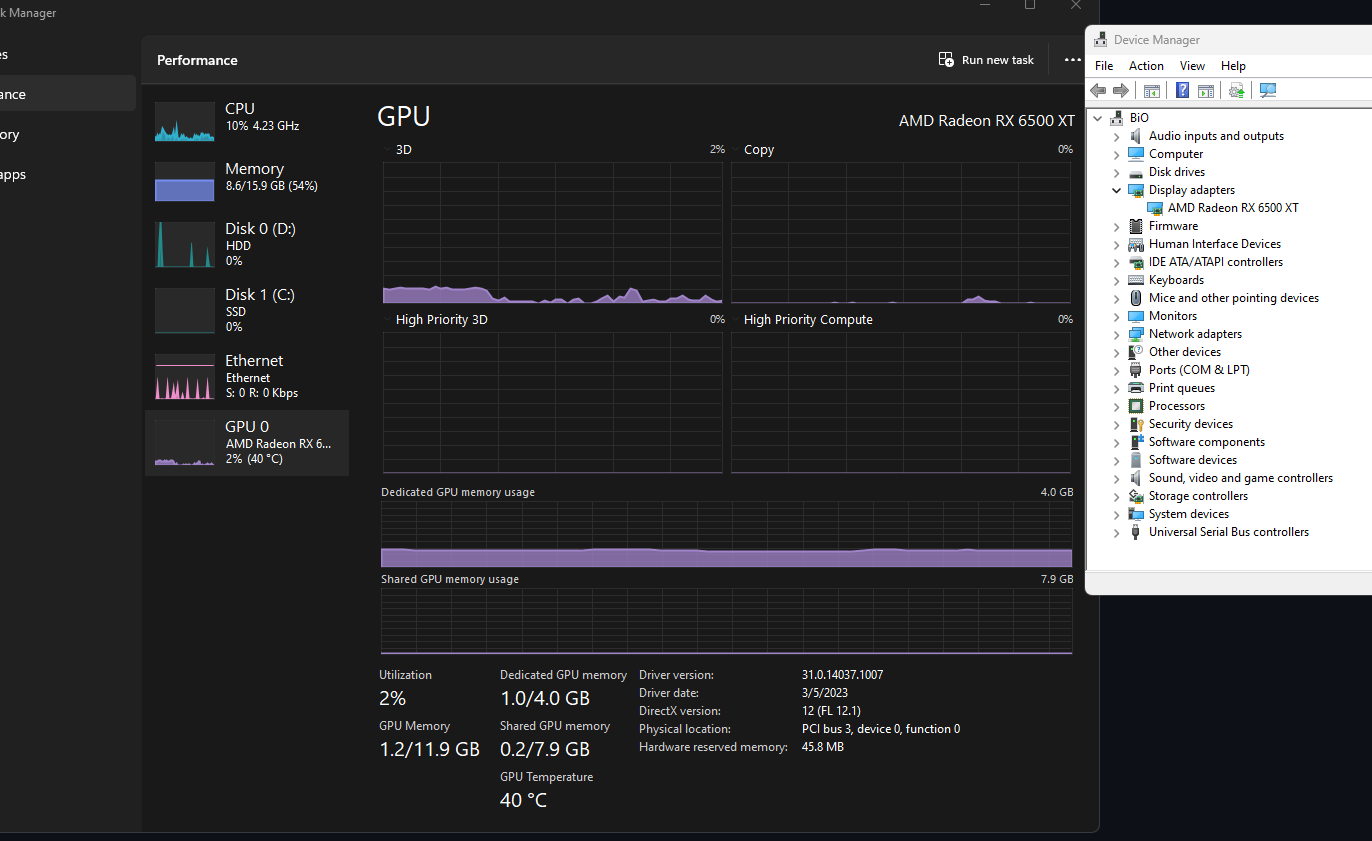
Task: Collapse the BiO root node in Device Manager
Action: click(1097, 117)
